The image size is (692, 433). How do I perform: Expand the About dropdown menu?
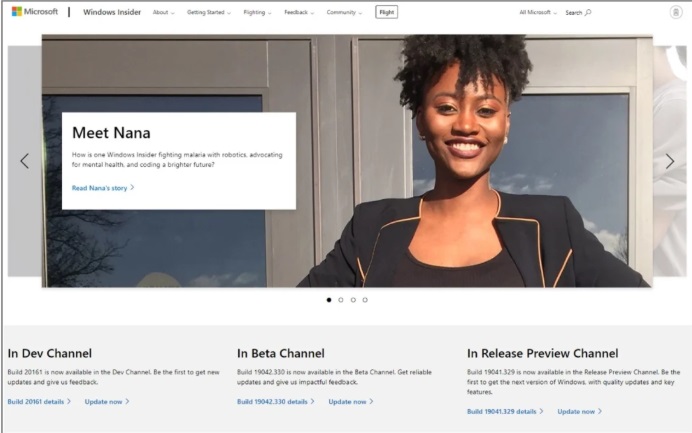163,13
